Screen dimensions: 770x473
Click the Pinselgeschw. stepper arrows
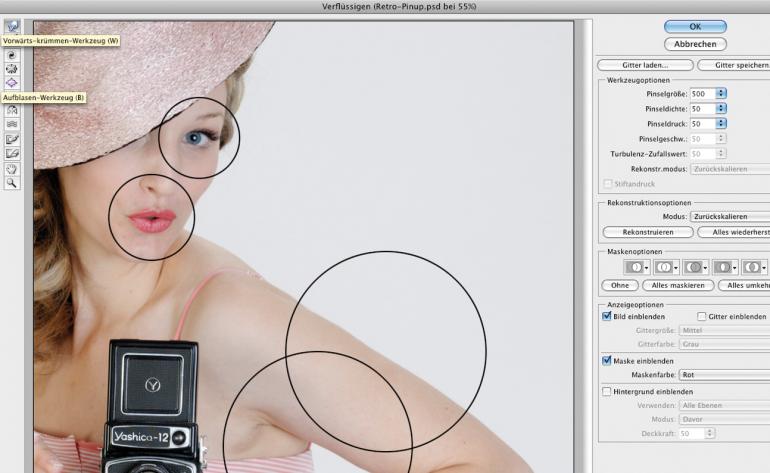tap(721, 139)
